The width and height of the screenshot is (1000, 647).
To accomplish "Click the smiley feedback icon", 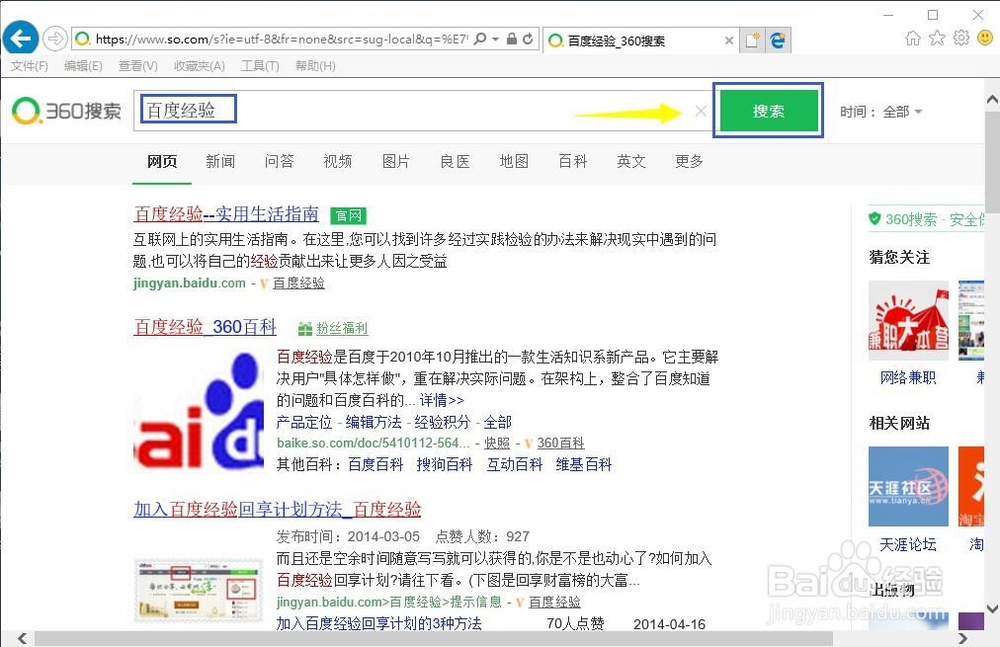I will pyautogui.click(x=985, y=38).
